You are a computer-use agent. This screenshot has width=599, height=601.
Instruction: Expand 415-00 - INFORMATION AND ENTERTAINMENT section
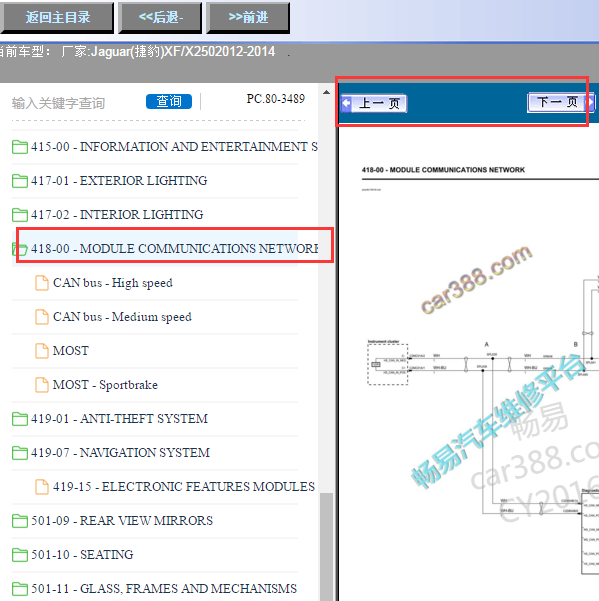click(174, 147)
